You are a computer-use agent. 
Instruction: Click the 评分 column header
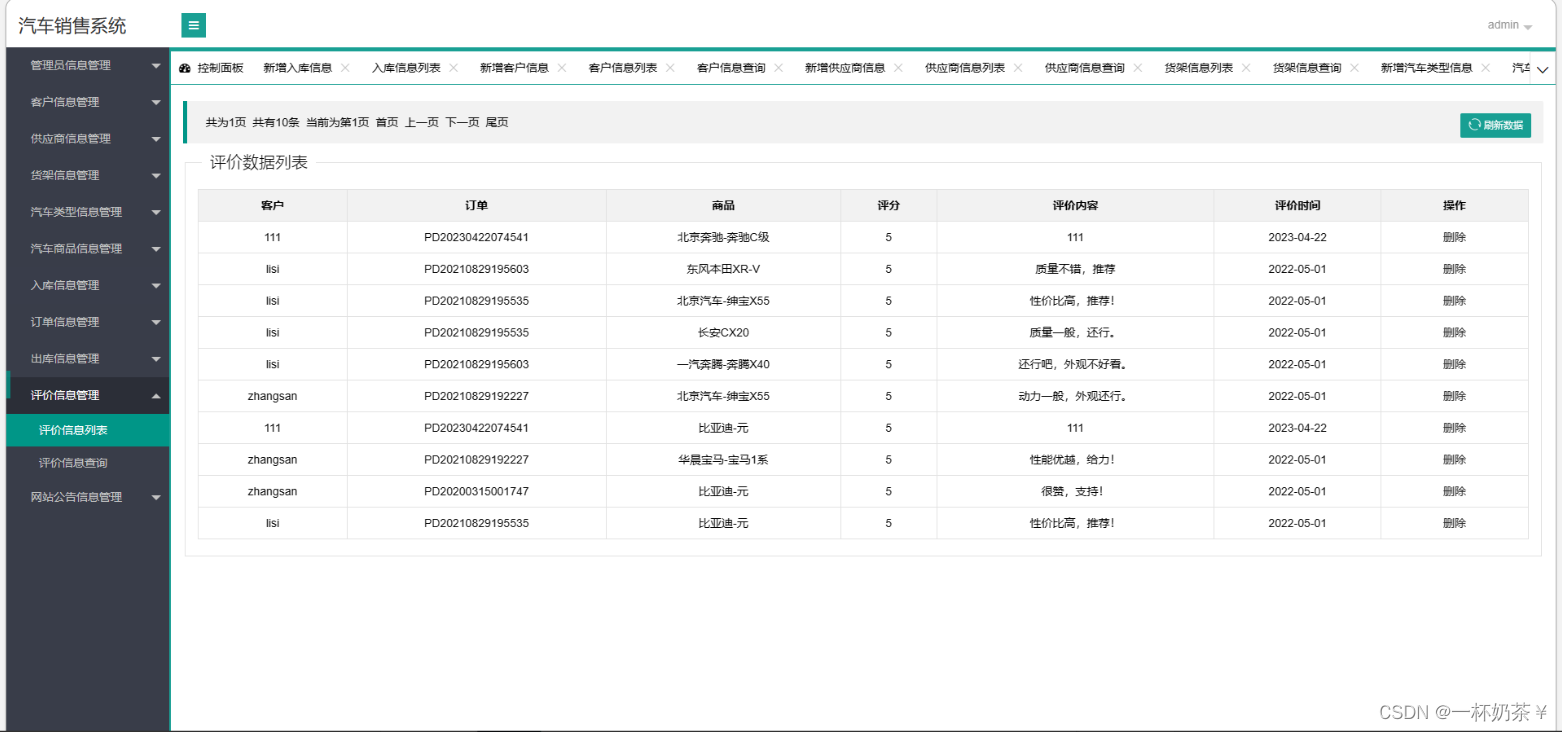point(888,205)
